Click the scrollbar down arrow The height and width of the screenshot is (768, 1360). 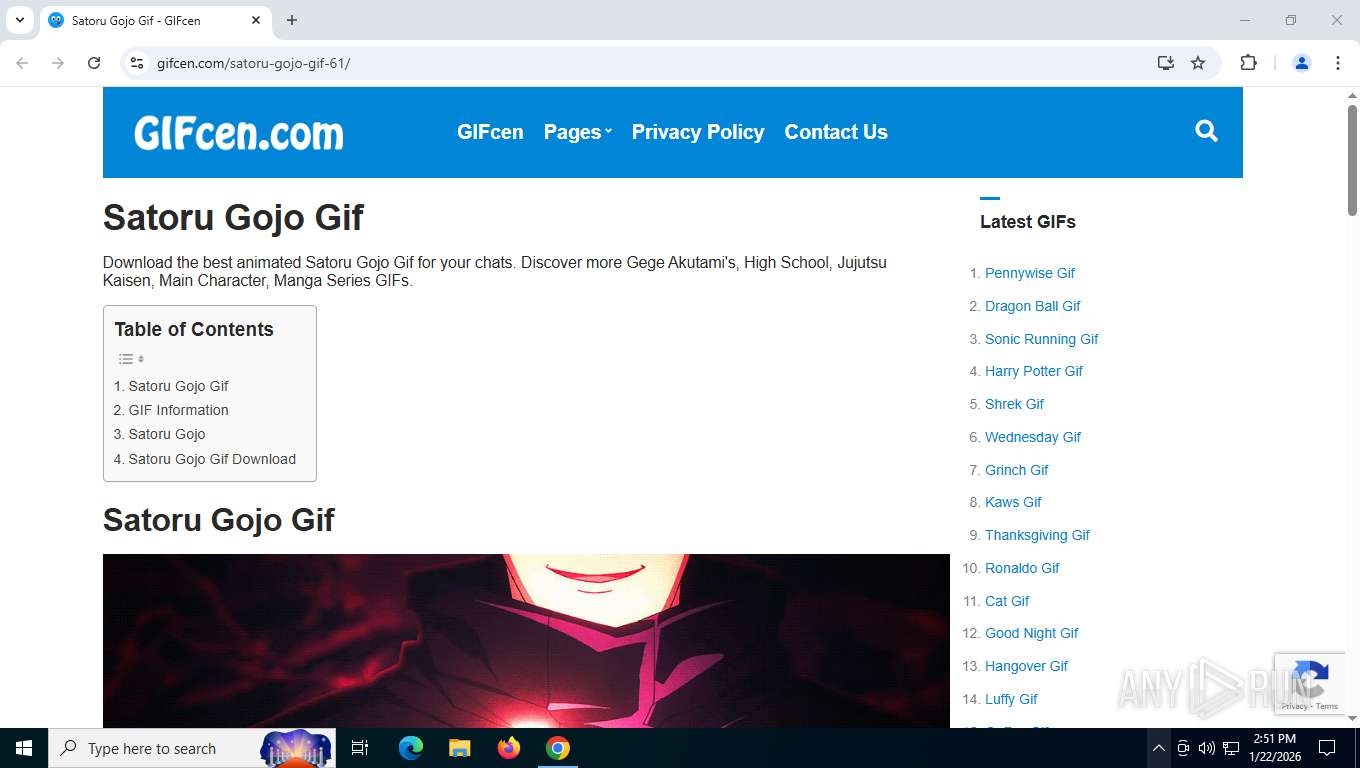pos(1352,718)
